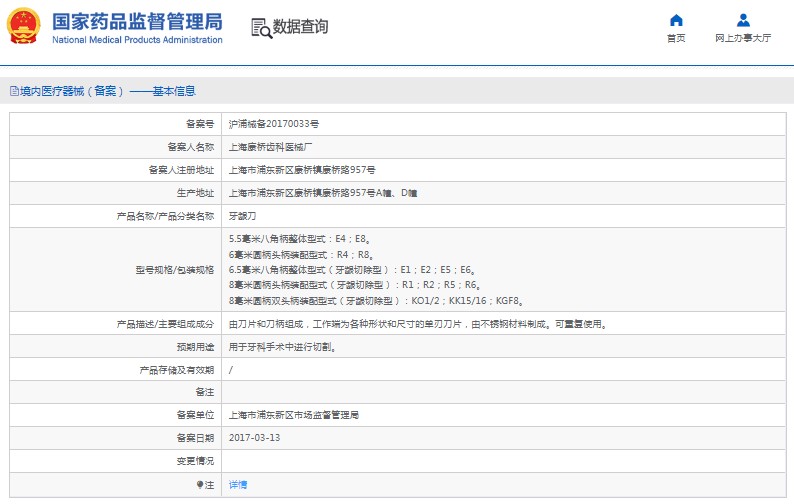Open the 详情 link
Viewport: 794px width, 504px height.
(x=237, y=485)
